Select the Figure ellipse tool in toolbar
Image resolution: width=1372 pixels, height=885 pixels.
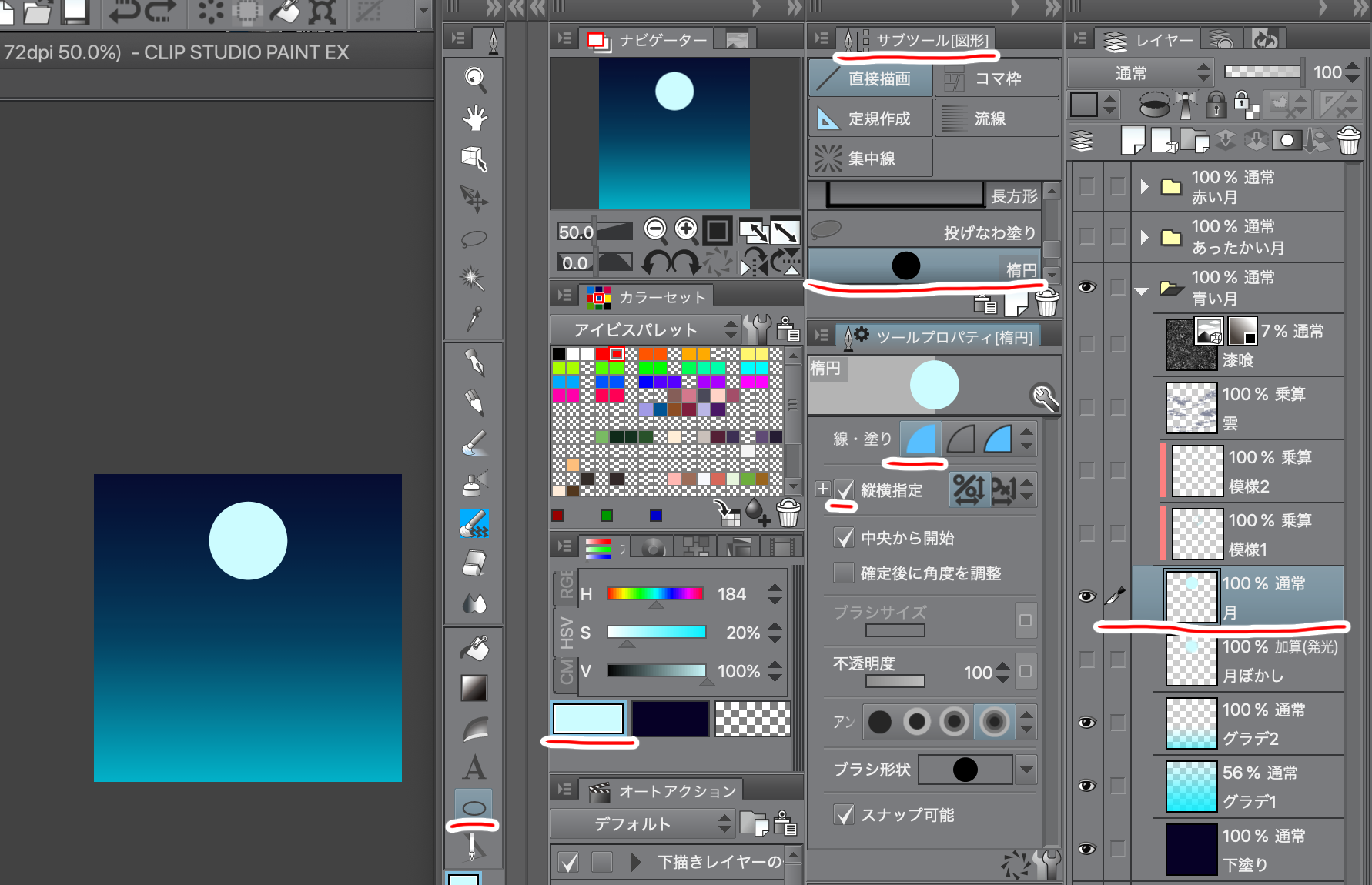pyautogui.click(x=474, y=807)
